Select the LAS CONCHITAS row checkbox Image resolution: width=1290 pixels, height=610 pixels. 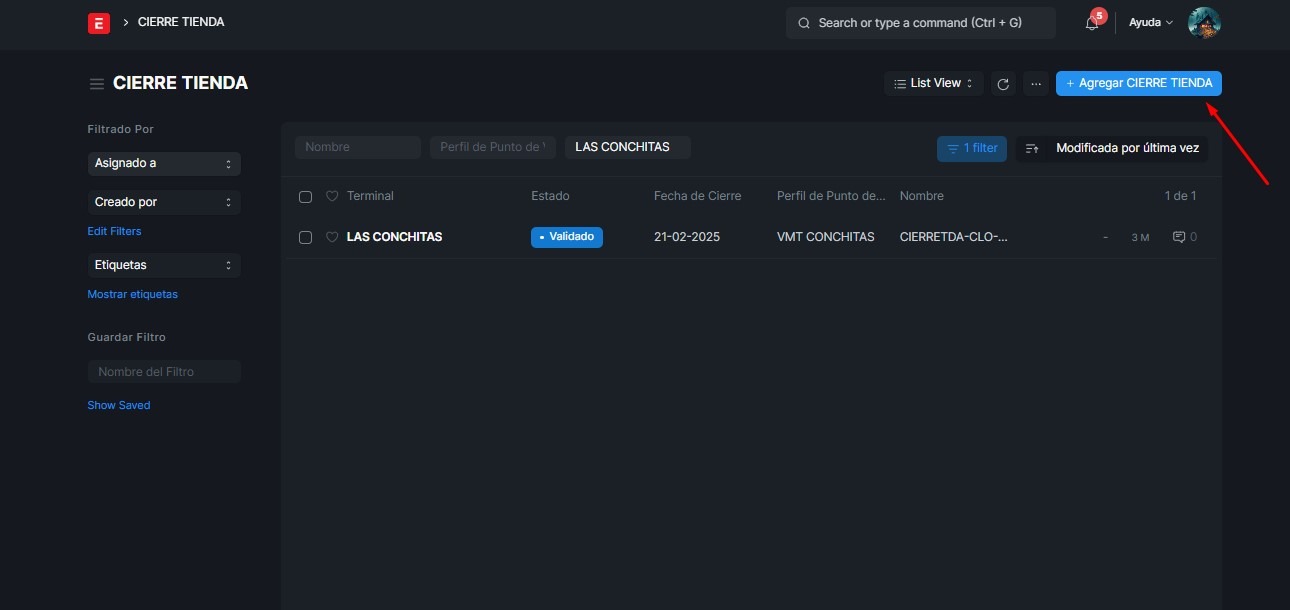click(306, 238)
